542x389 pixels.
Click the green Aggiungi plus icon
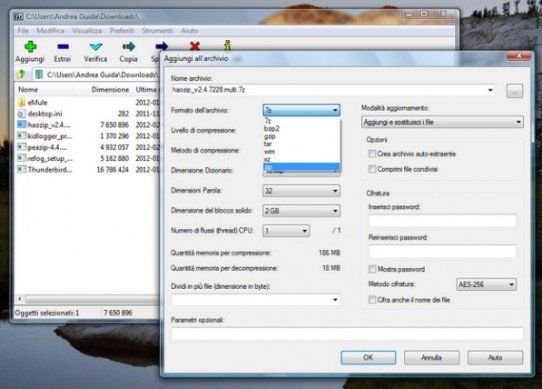coord(30,46)
